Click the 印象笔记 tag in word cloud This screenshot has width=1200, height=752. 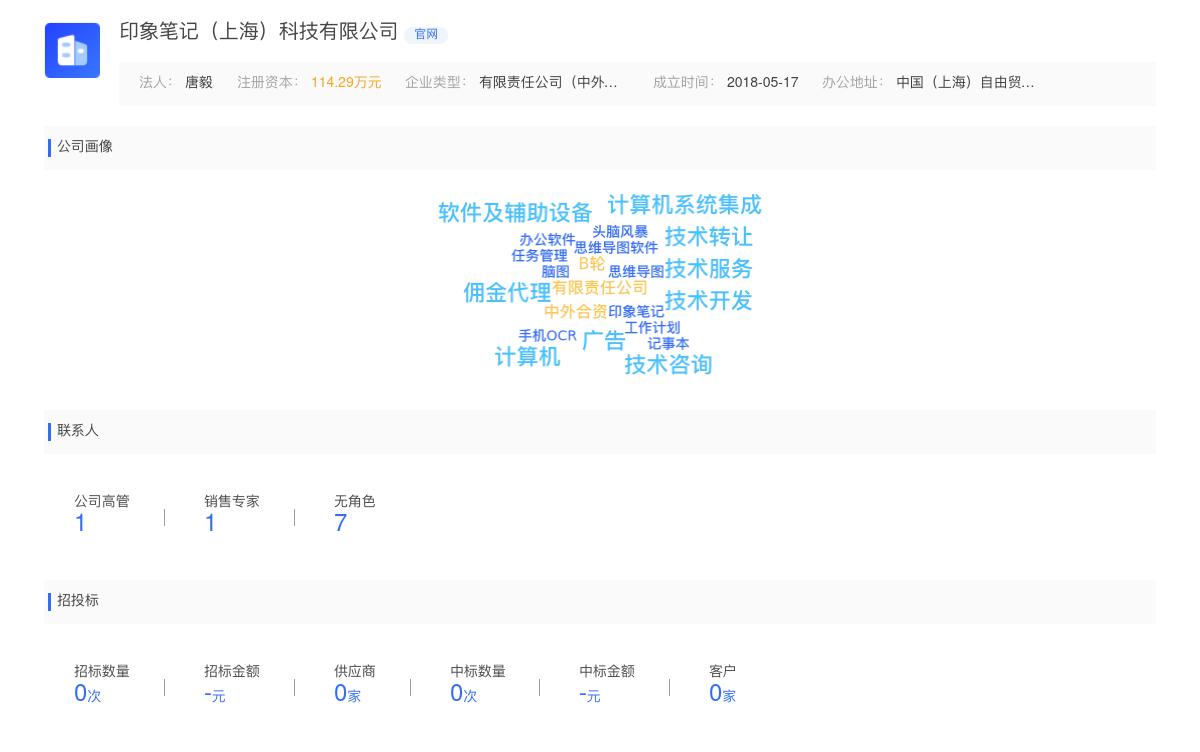[x=636, y=312]
